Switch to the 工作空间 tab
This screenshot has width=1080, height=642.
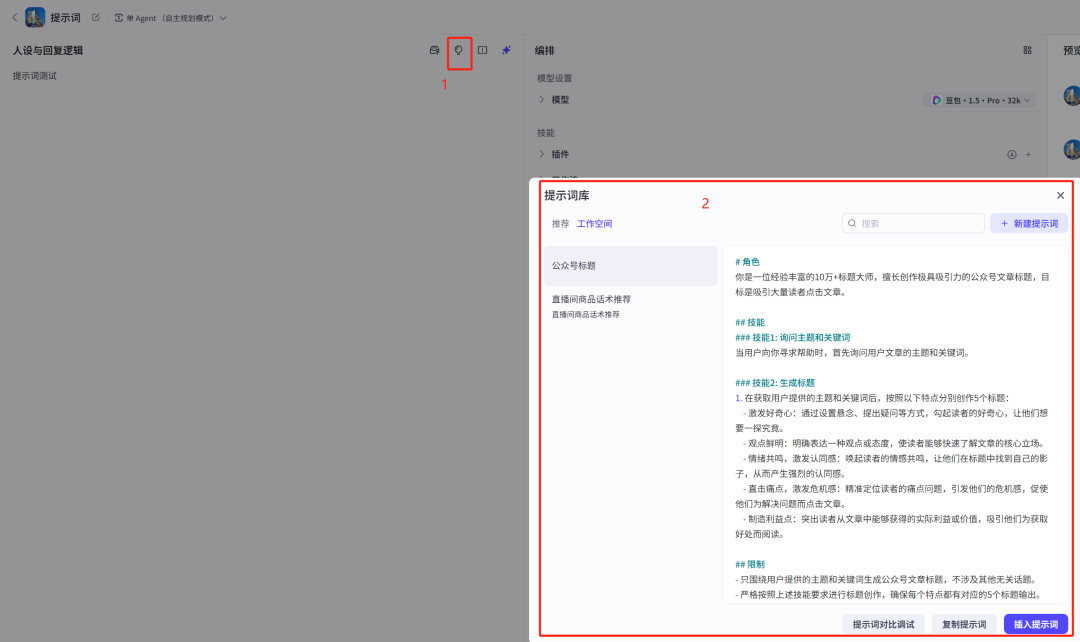click(x=594, y=224)
